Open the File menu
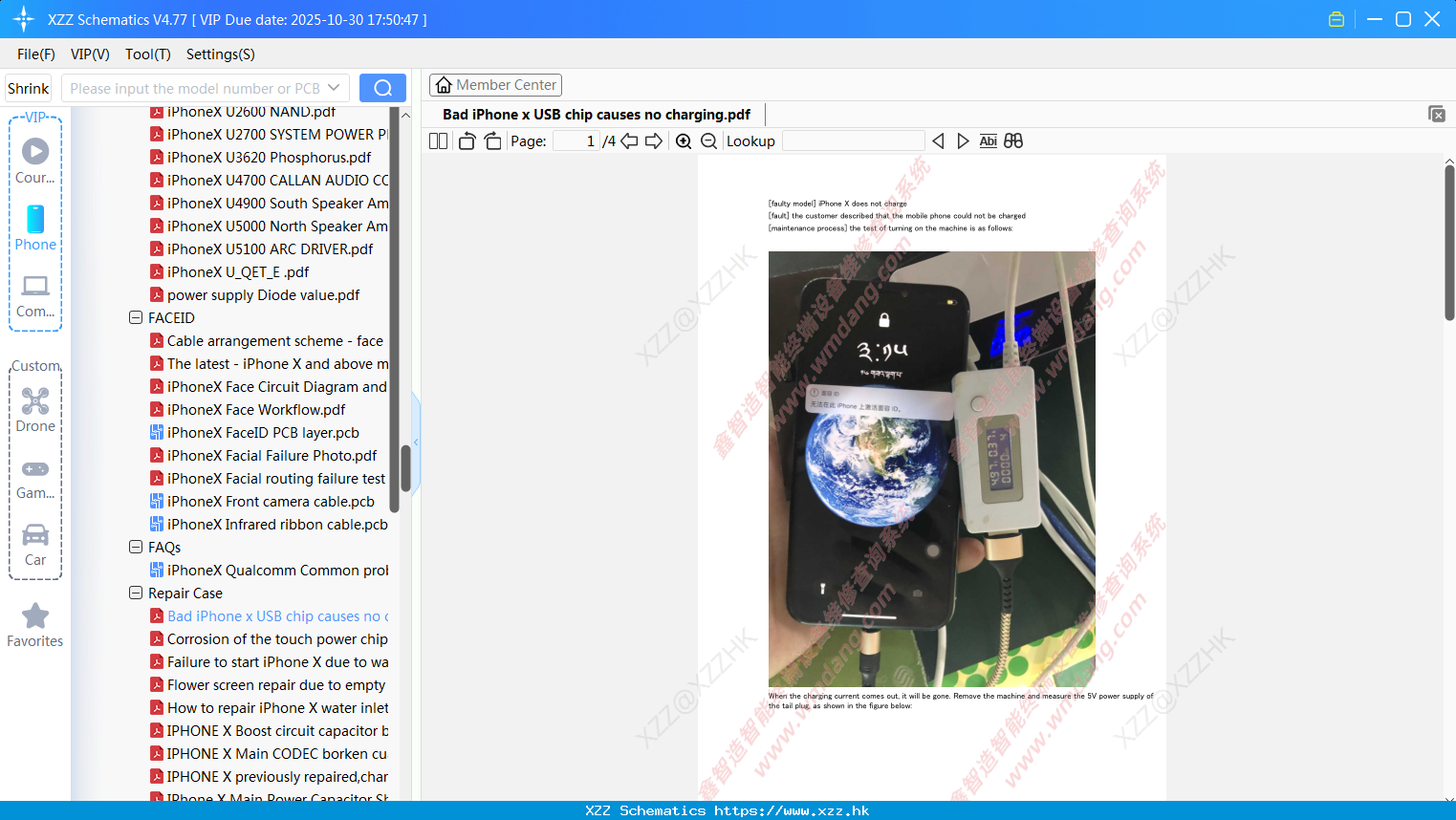The width and height of the screenshot is (1456, 820). coord(36,54)
